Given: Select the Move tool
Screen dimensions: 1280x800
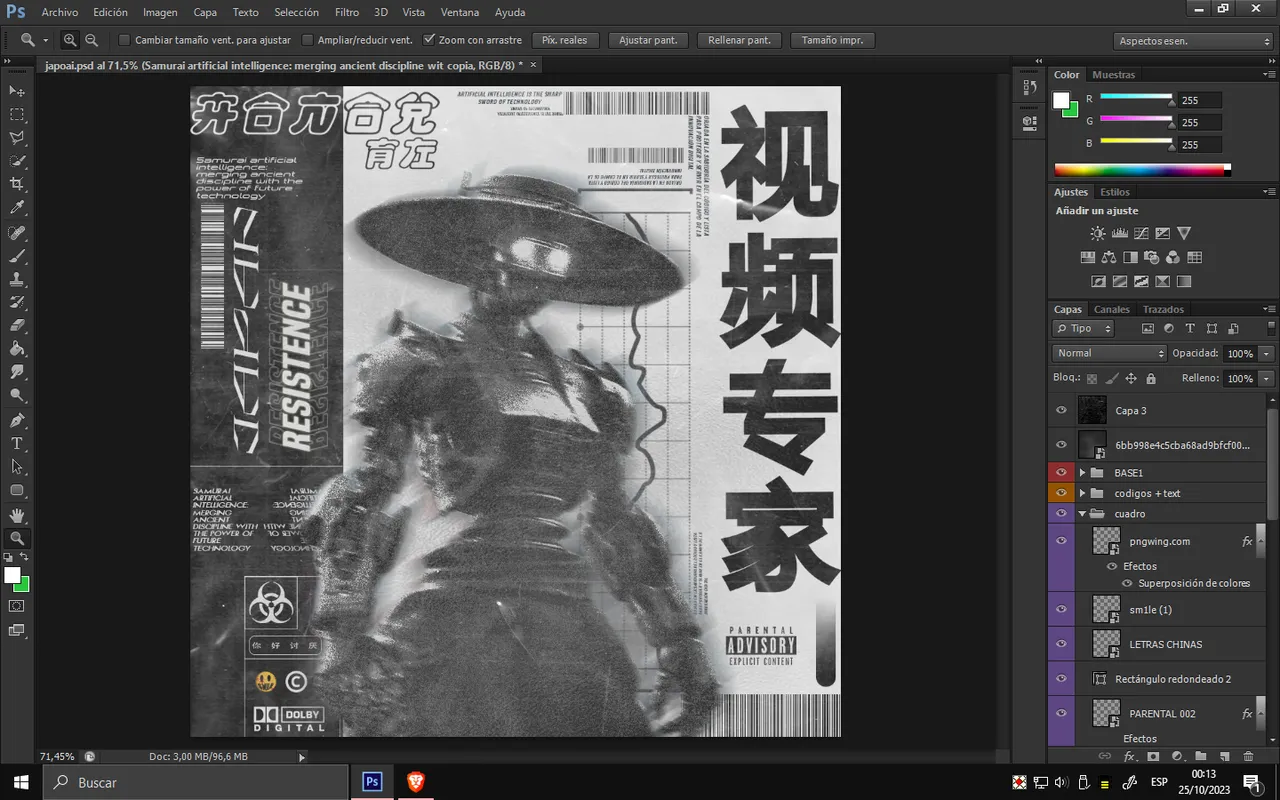Looking at the screenshot, I should (x=17, y=91).
